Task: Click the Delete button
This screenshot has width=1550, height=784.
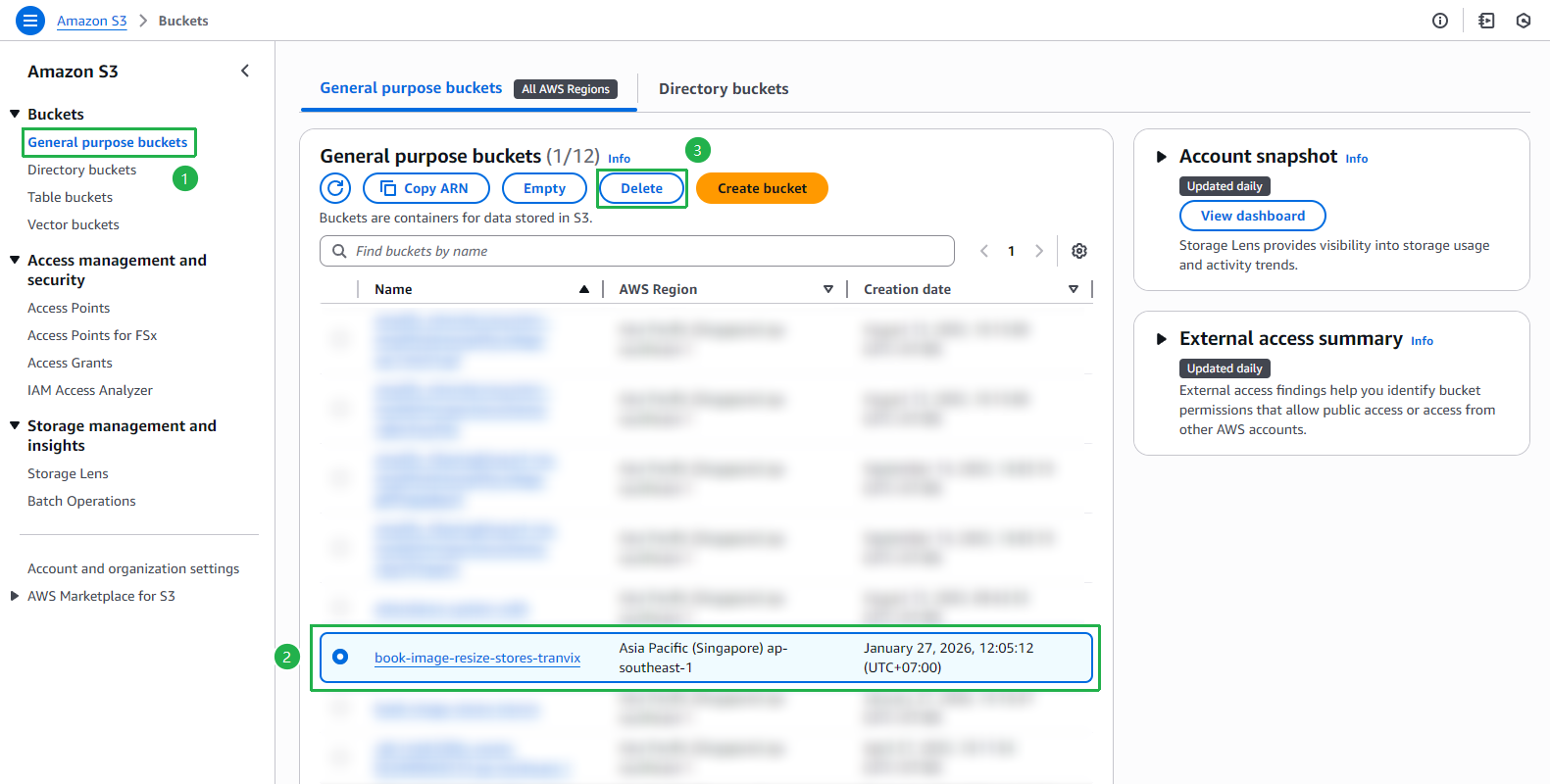Action: click(641, 188)
